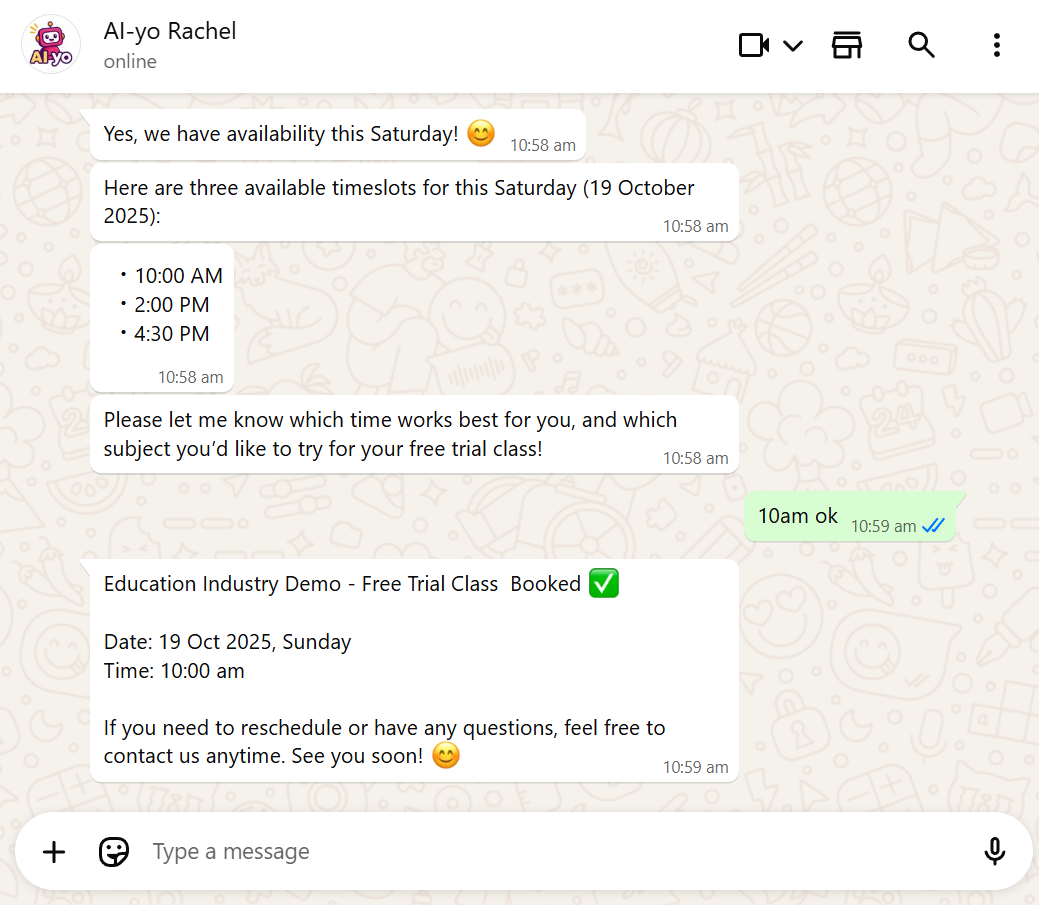Open the business catalog storefront icon
The width and height of the screenshot is (1039, 905).
pos(847,45)
